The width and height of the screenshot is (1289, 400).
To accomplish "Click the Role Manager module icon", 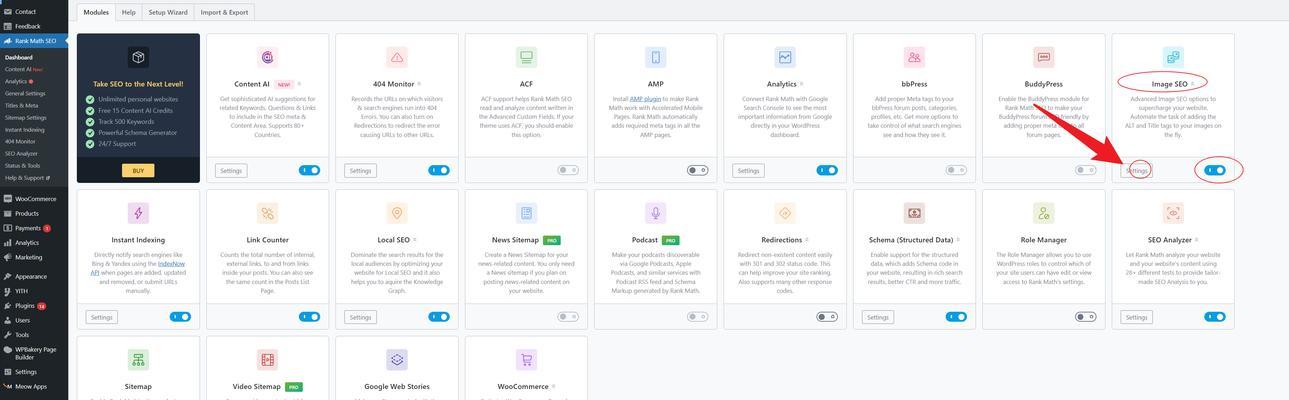I will pos(1044,213).
